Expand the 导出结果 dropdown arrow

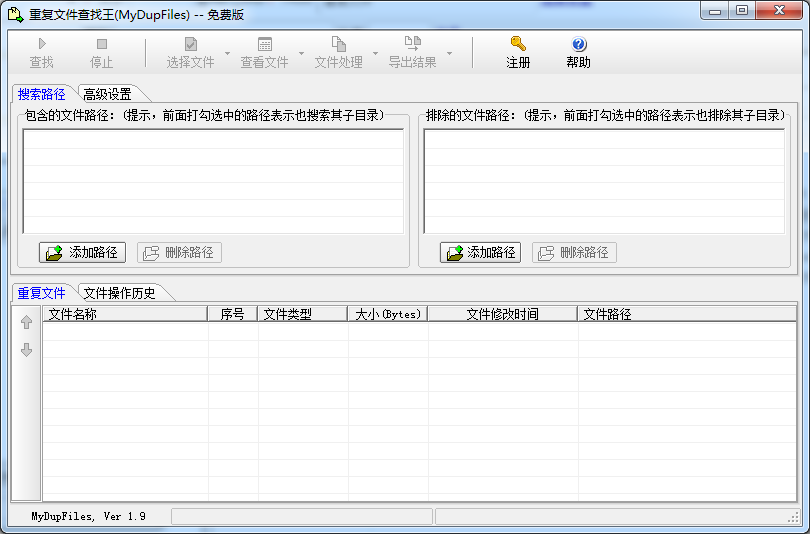coord(449,53)
